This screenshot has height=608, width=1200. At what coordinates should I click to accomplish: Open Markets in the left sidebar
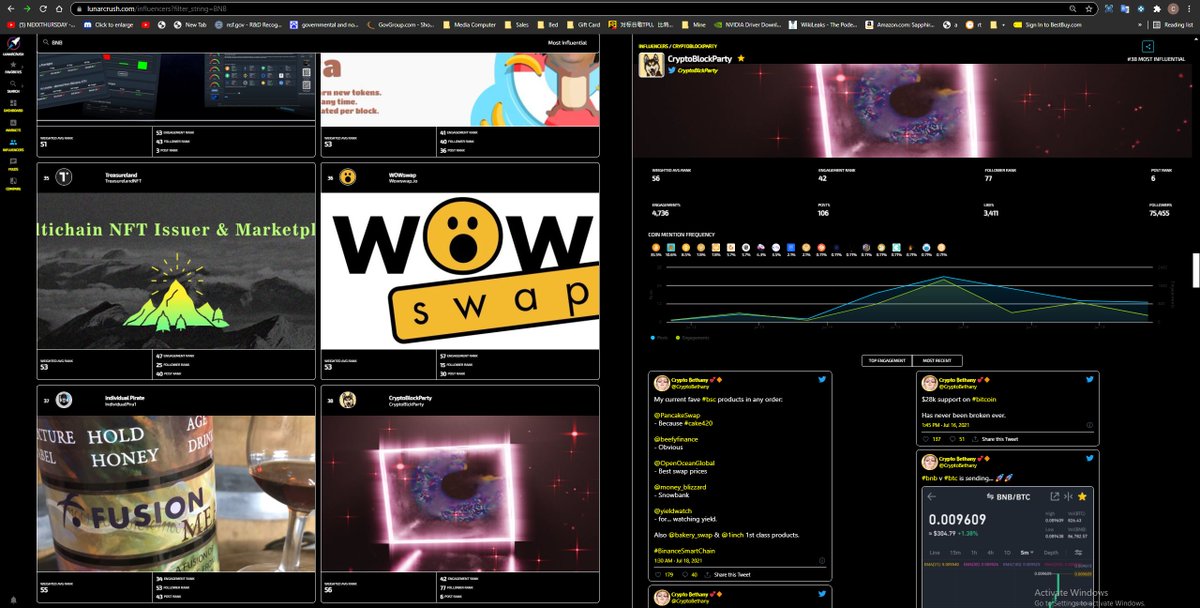[x=13, y=125]
